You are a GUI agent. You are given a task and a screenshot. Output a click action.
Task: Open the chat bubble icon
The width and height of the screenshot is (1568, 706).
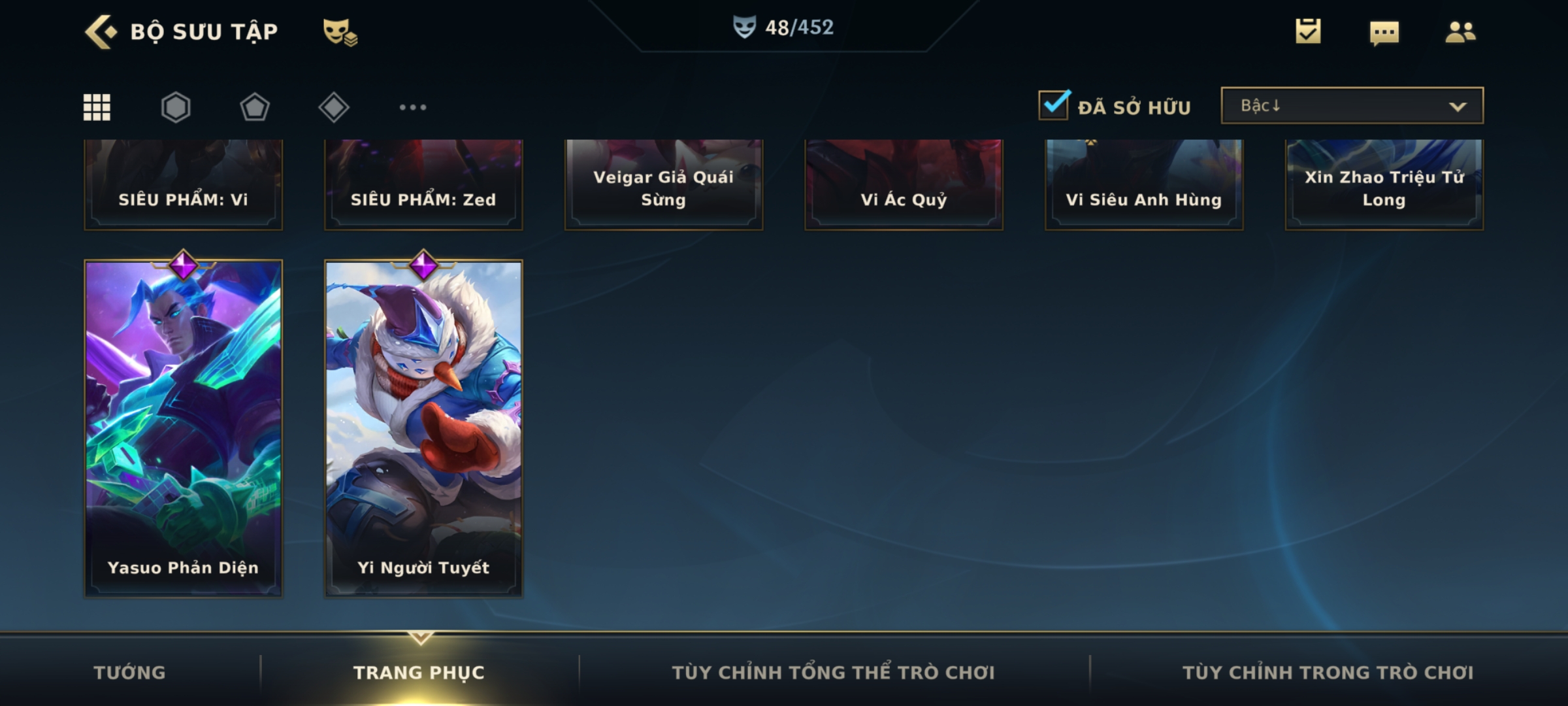[x=1384, y=33]
